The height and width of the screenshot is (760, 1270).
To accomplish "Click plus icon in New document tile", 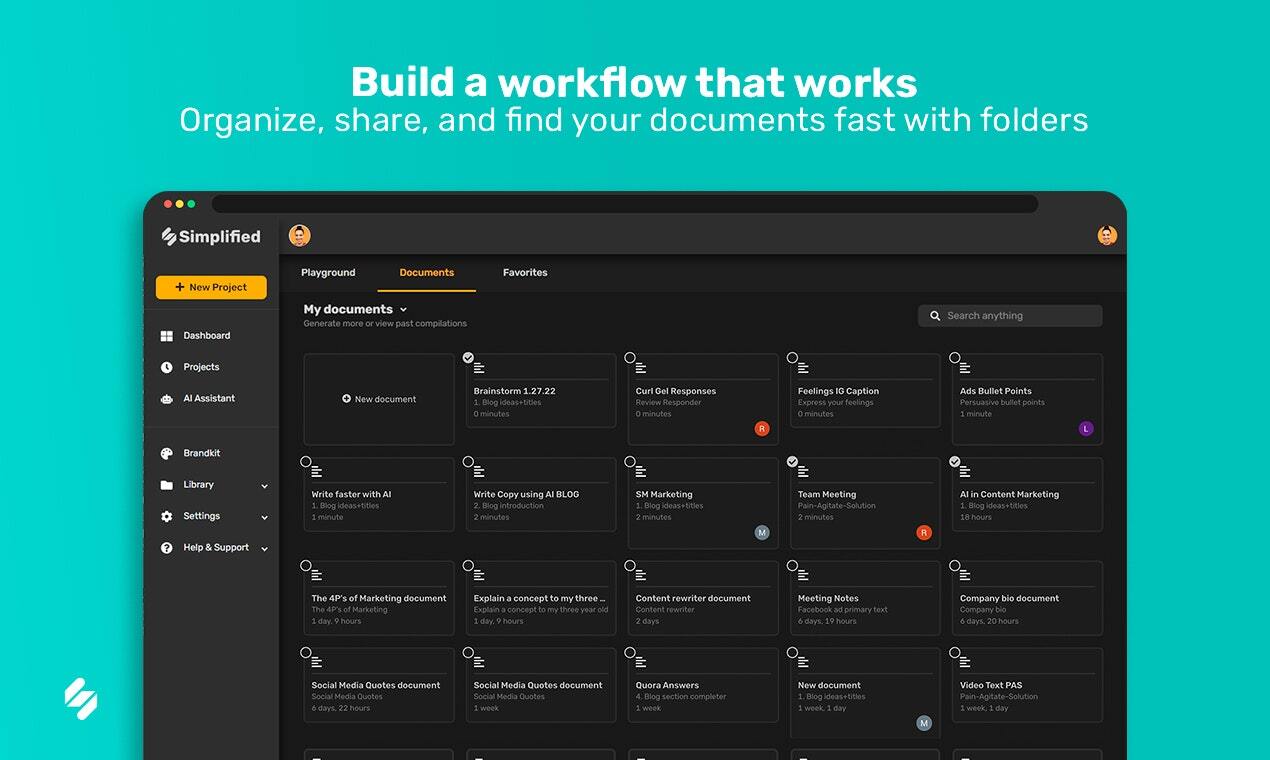I will [x=347, y=399].
